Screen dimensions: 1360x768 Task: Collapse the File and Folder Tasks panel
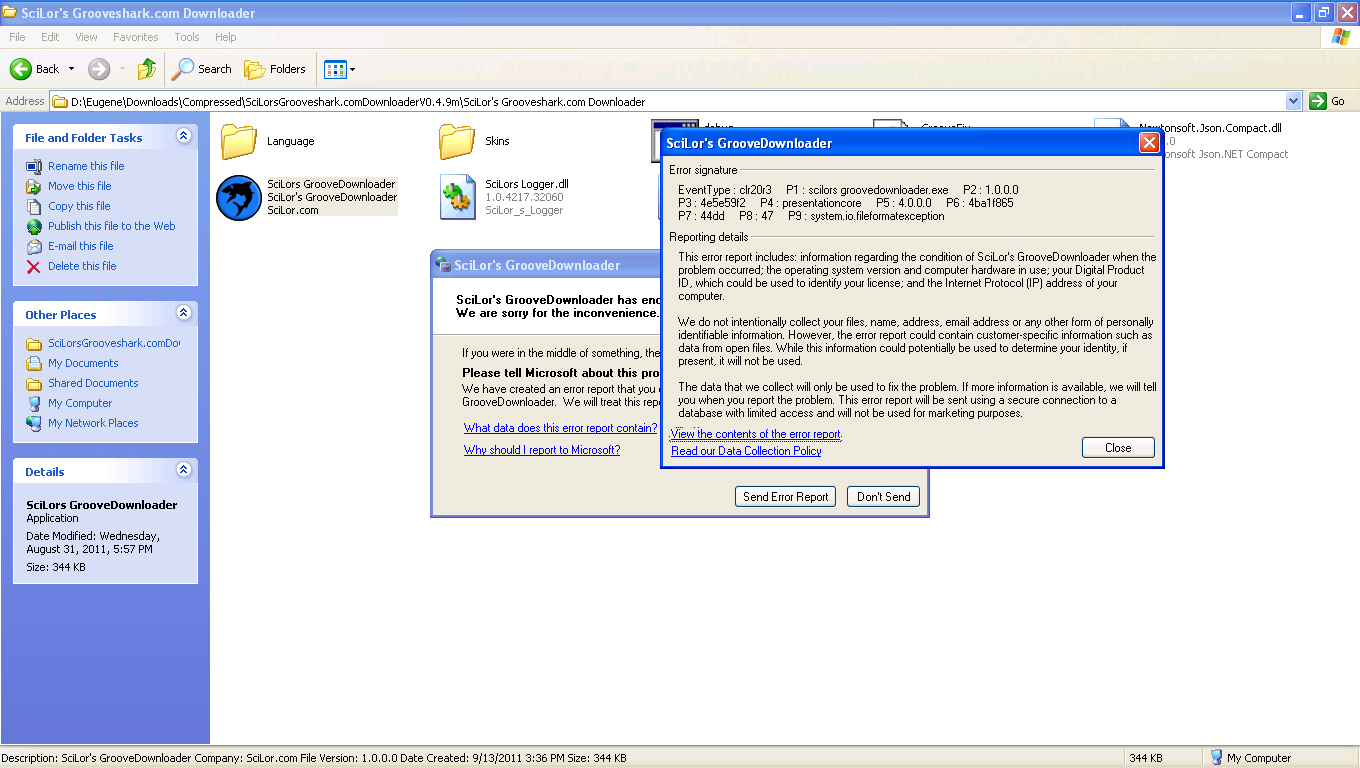pos(183,135)
